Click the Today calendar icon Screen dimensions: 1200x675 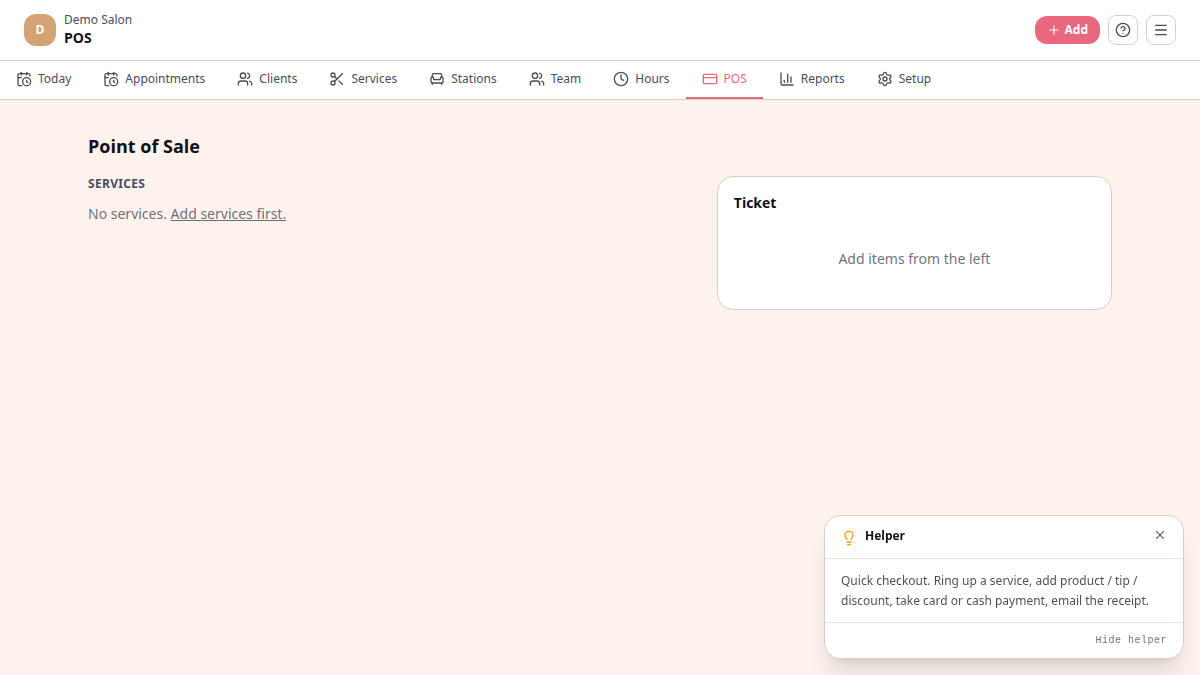24,79
